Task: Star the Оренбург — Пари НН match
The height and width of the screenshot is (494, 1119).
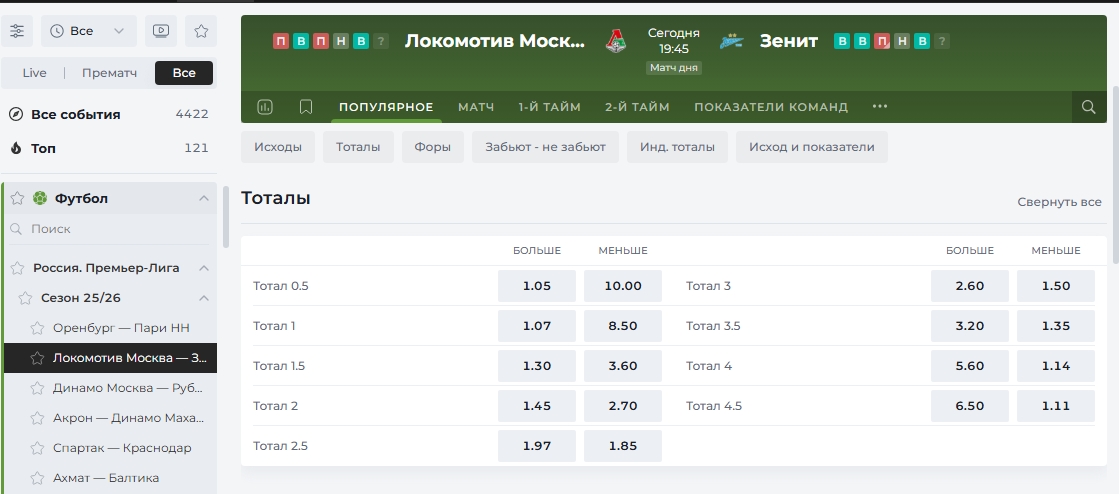Action: (x=38, y=328)
